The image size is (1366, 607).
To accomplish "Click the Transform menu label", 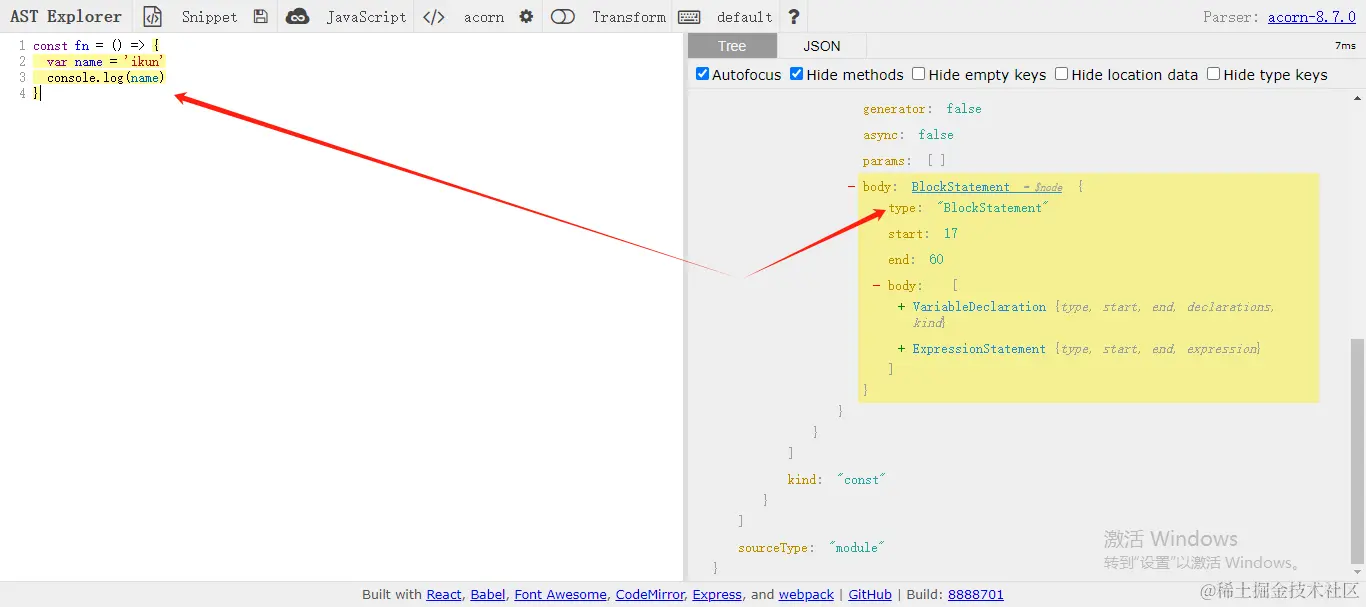I will click(629, 17).
